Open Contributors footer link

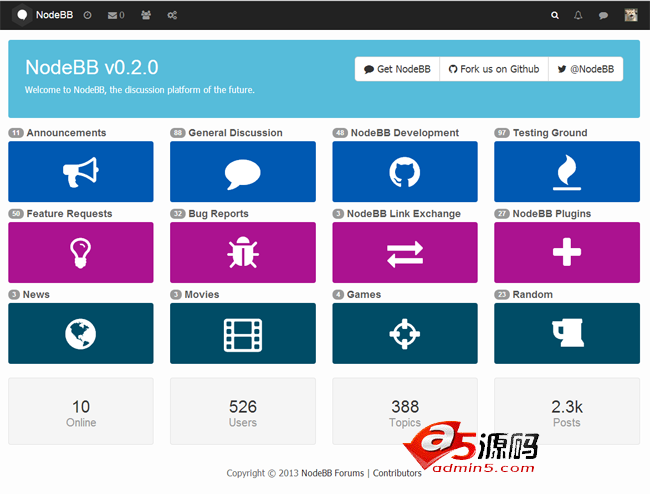point(397,473)
